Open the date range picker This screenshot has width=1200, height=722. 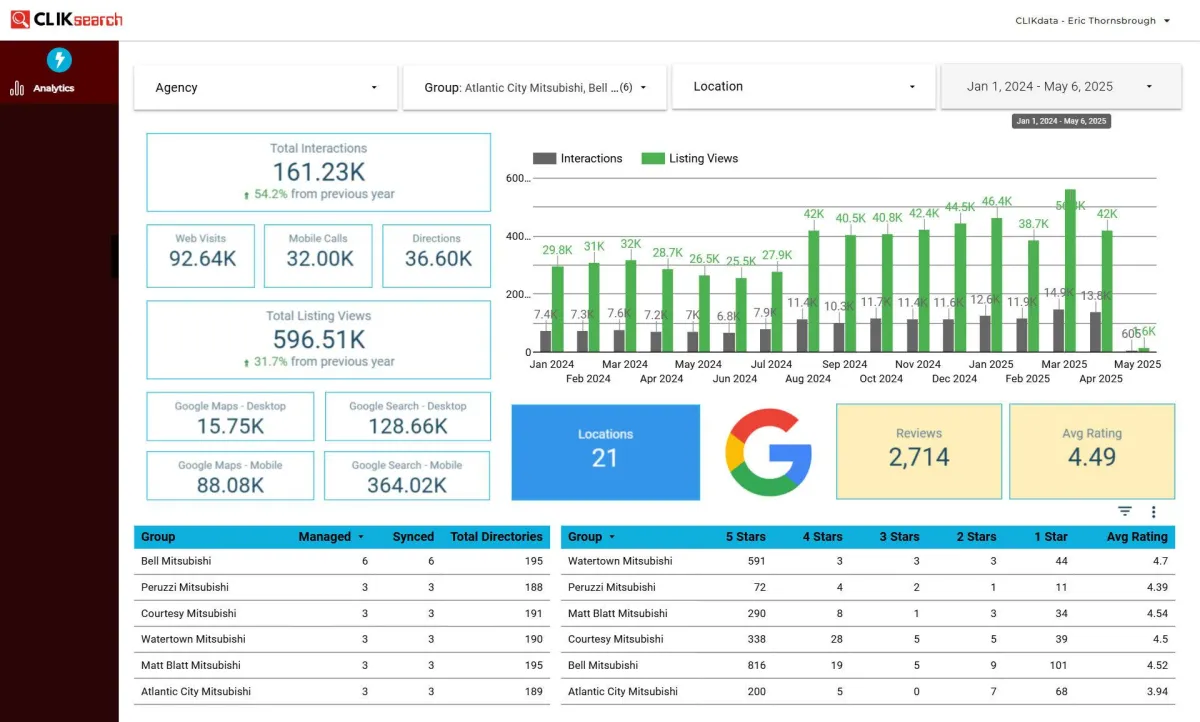tap(1060, 87)
